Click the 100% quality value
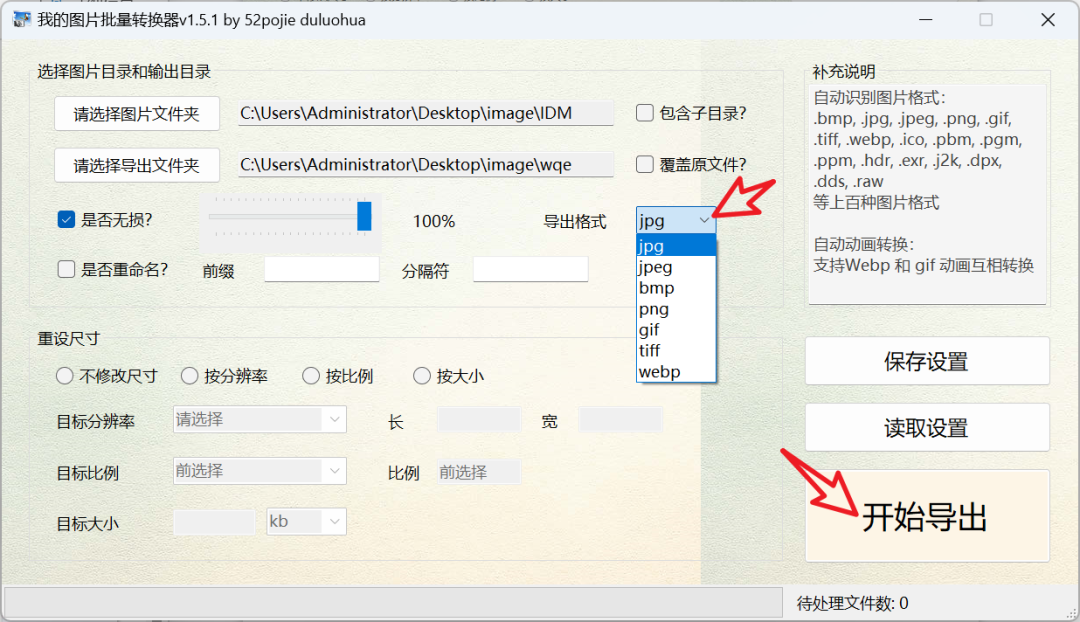 pos(434,221)
